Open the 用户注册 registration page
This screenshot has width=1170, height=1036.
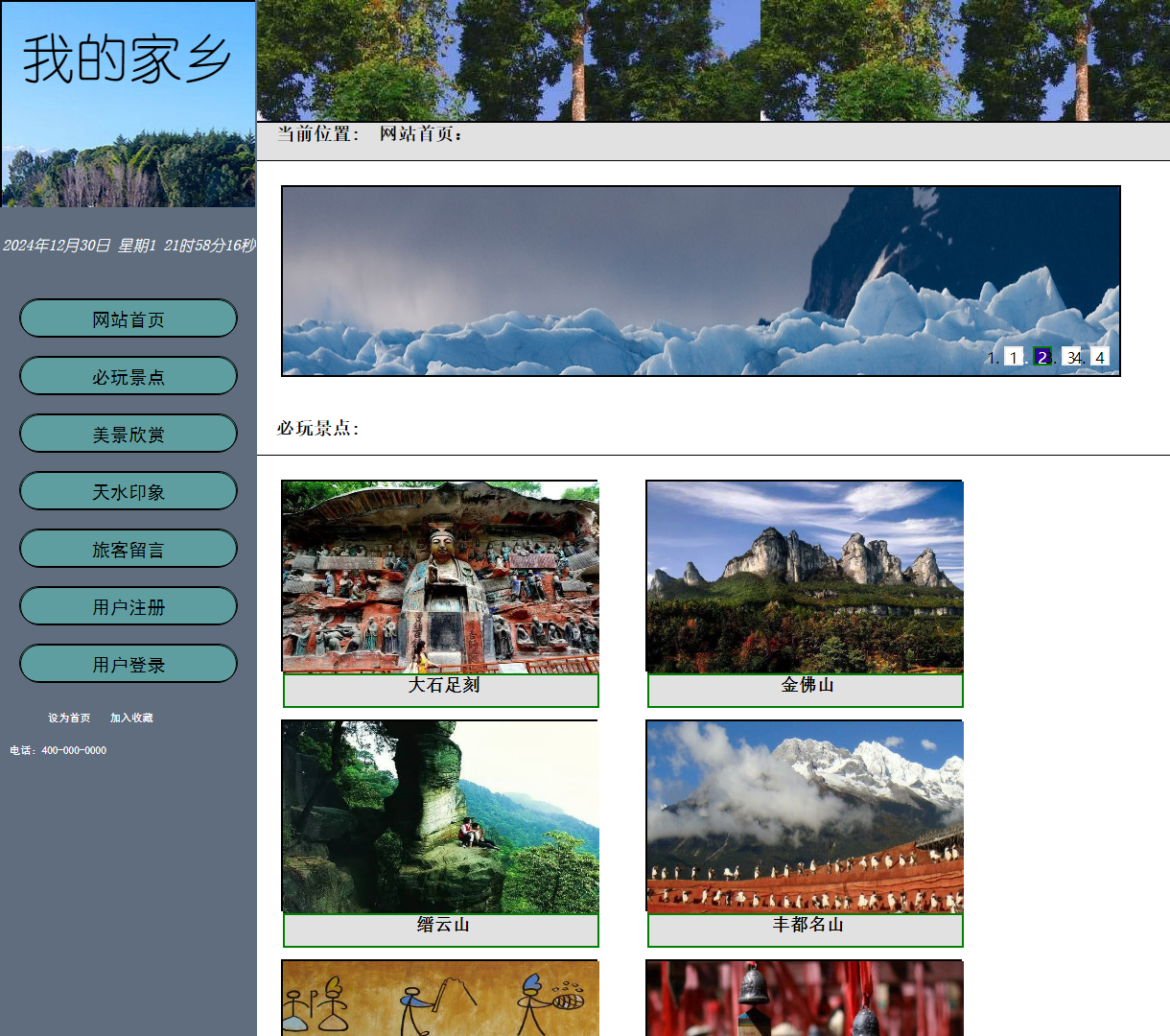coord(129,606)
